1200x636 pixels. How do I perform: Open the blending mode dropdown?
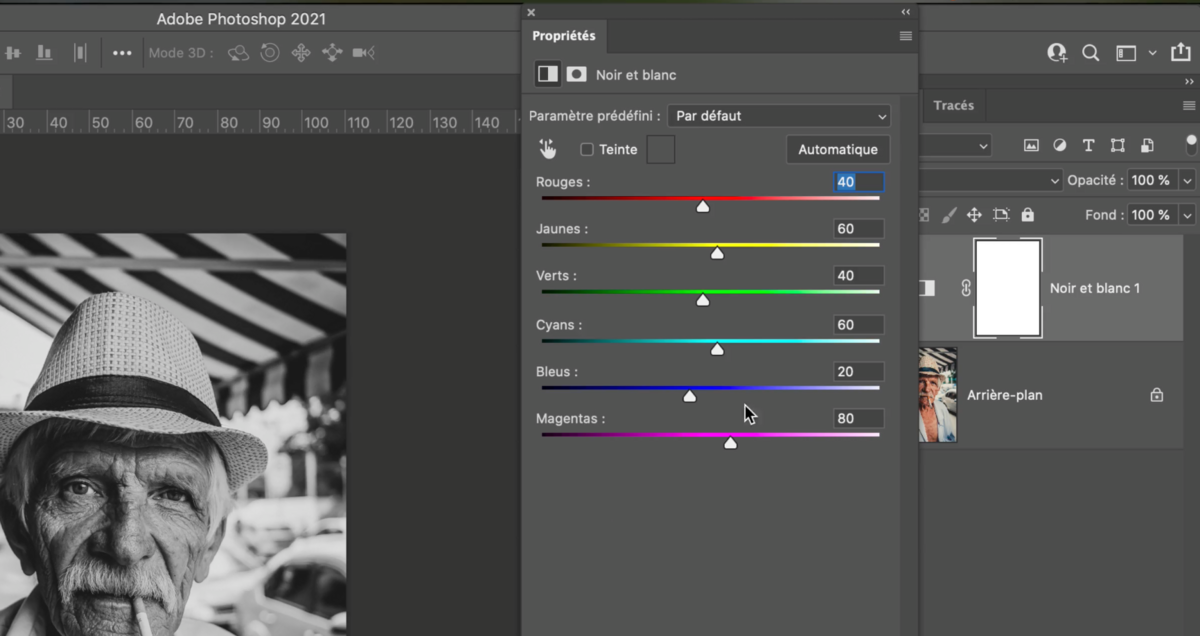point(991,181)
